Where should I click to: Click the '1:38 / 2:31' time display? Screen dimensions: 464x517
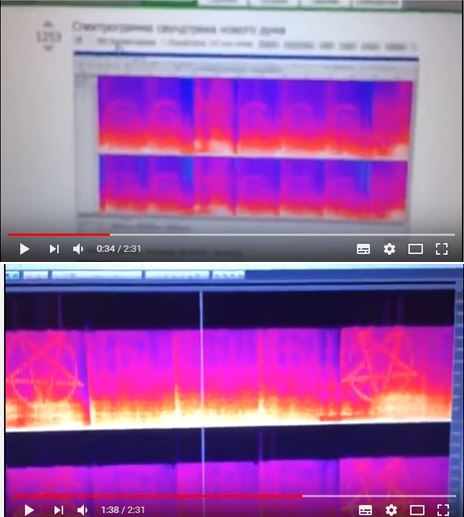point(123,510)
